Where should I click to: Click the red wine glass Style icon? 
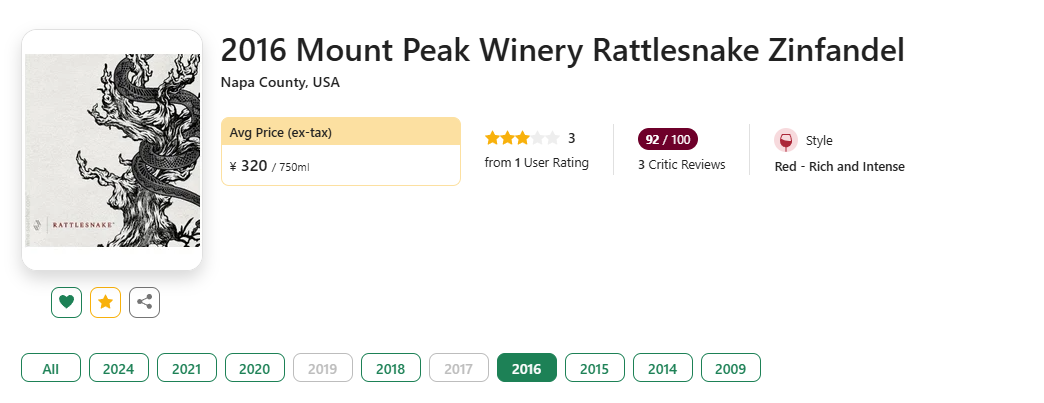coord(785,140)
